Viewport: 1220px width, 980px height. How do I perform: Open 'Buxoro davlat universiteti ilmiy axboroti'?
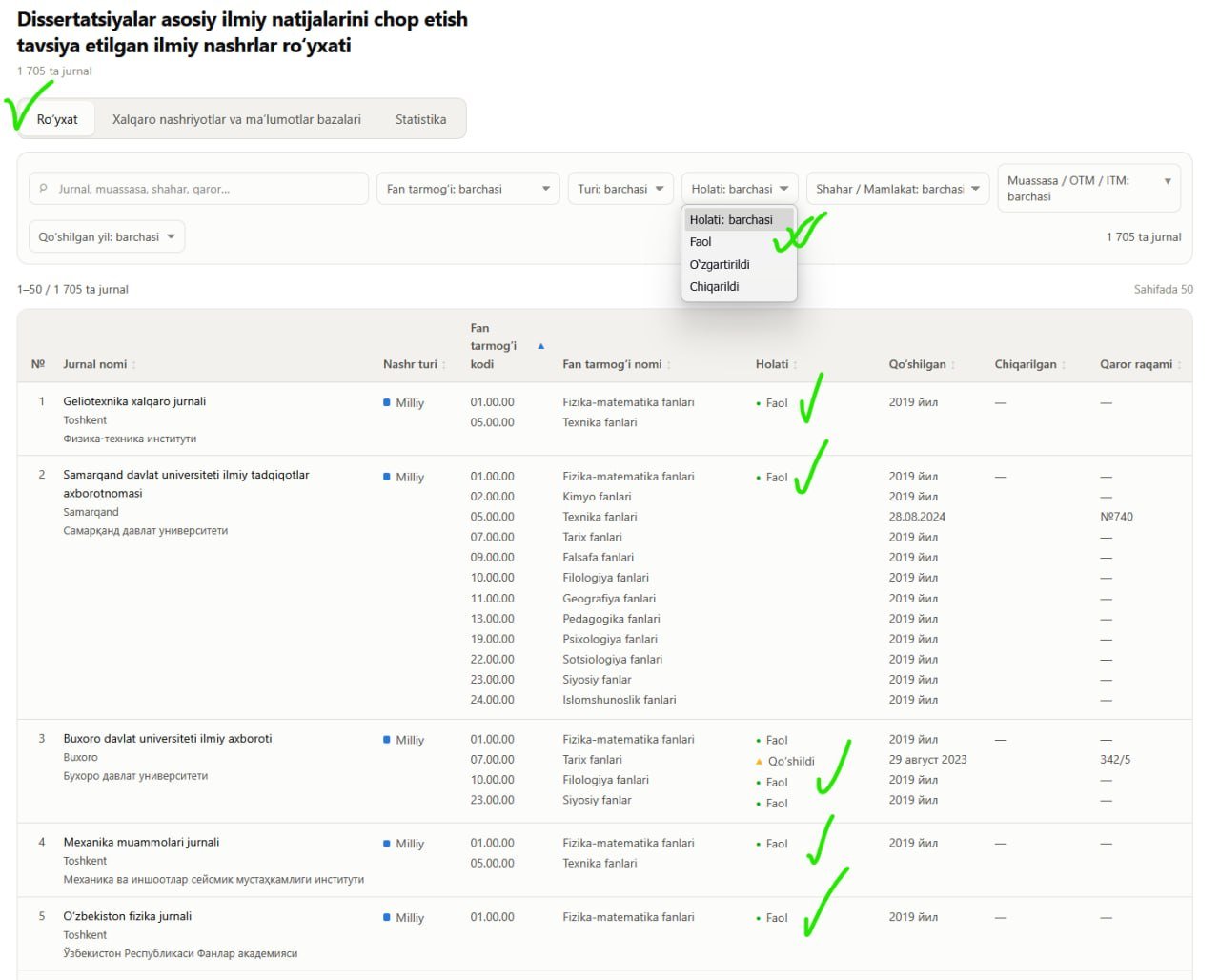point(168,739)
